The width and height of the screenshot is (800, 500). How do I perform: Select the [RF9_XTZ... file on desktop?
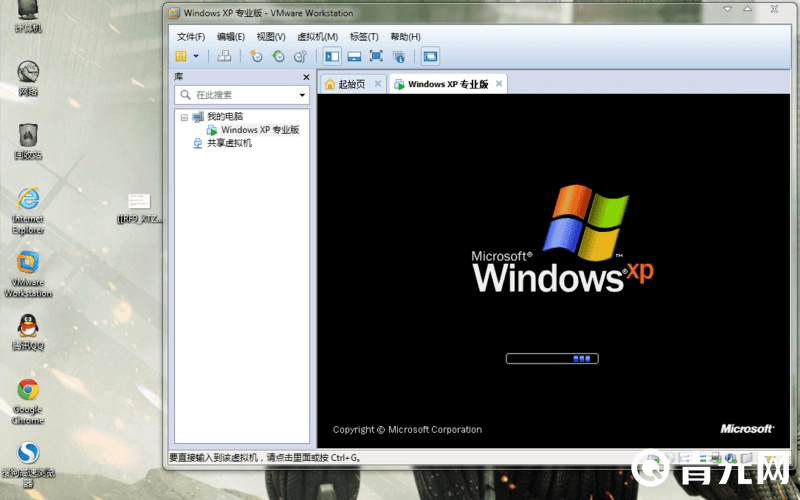point(139,208)
